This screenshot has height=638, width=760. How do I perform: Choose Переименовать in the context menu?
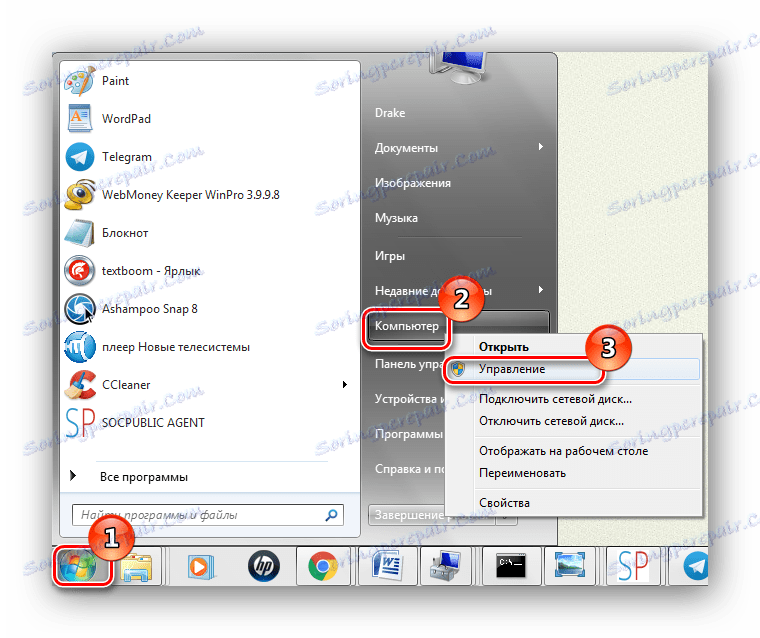coord(522,473)
